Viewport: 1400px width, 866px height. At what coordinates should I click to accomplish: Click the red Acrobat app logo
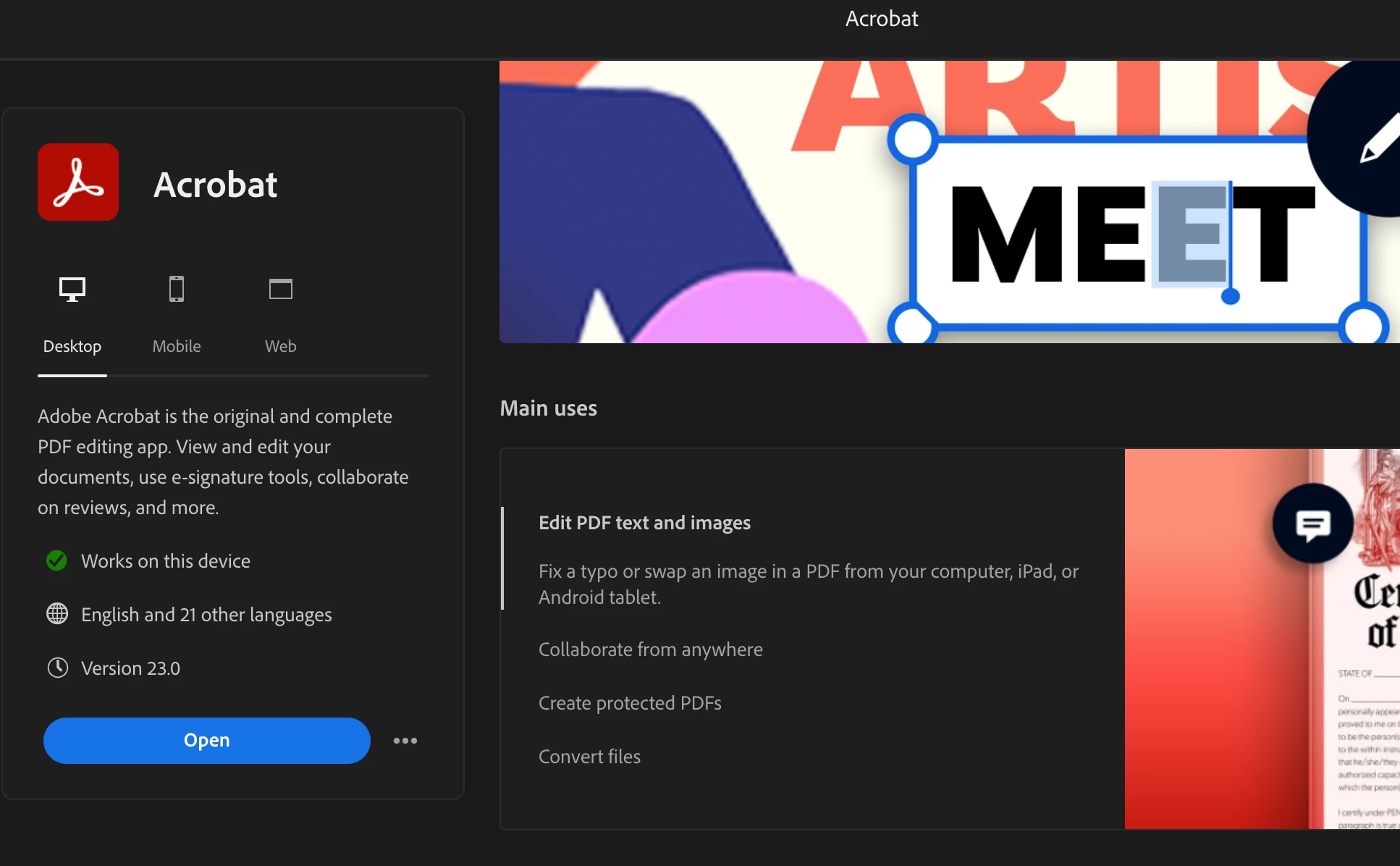tap(78, 182)
